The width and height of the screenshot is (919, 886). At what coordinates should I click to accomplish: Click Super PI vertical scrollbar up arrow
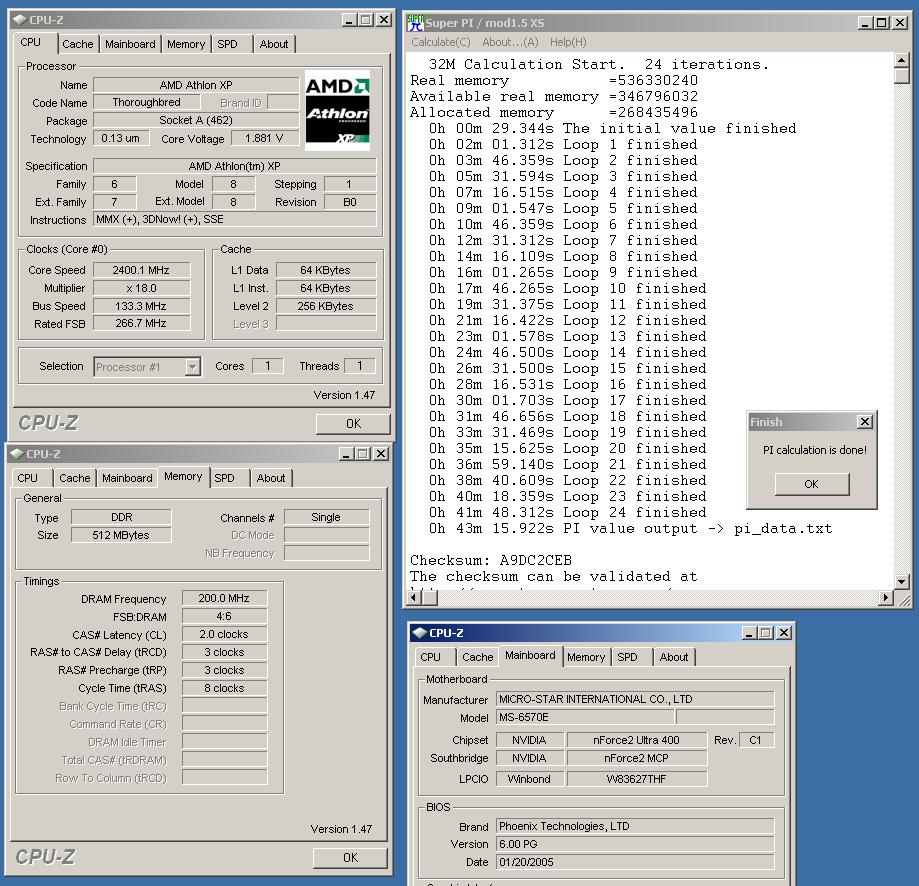[x=901, y=60]
